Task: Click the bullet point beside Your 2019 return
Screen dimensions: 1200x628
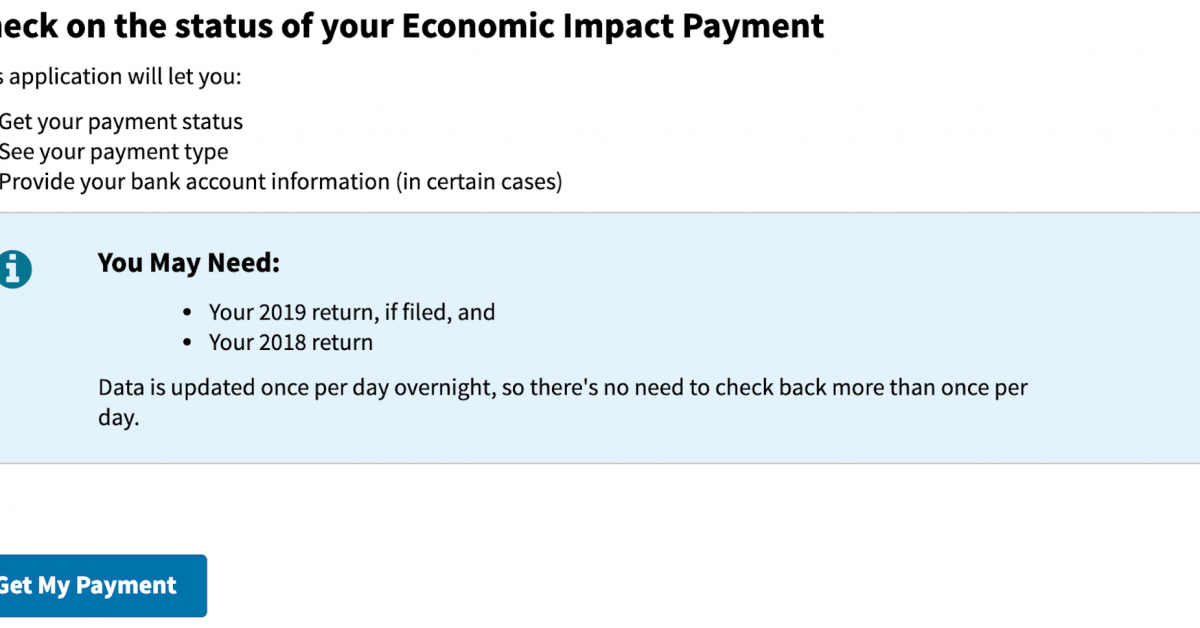Action: (x=186, y=311)
